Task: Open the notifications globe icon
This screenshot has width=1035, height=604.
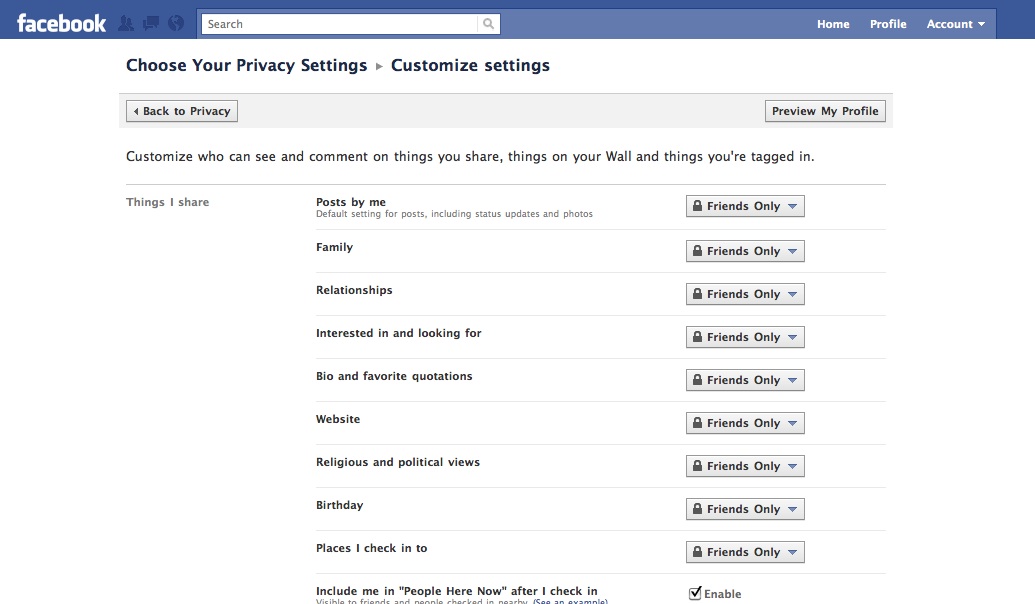Action: (x=176, y=24)
